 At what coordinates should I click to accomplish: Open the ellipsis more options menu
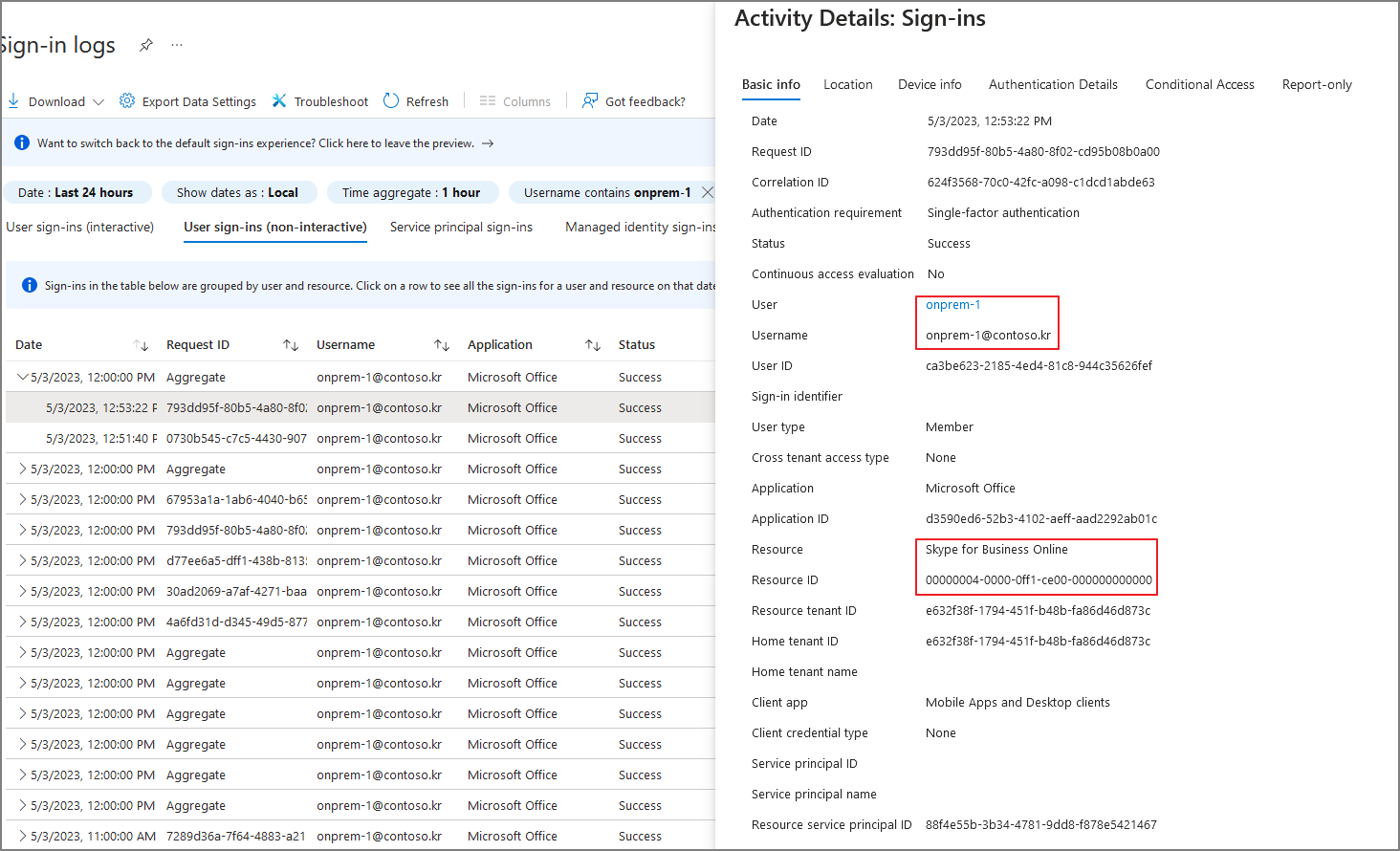pos(177,45)
